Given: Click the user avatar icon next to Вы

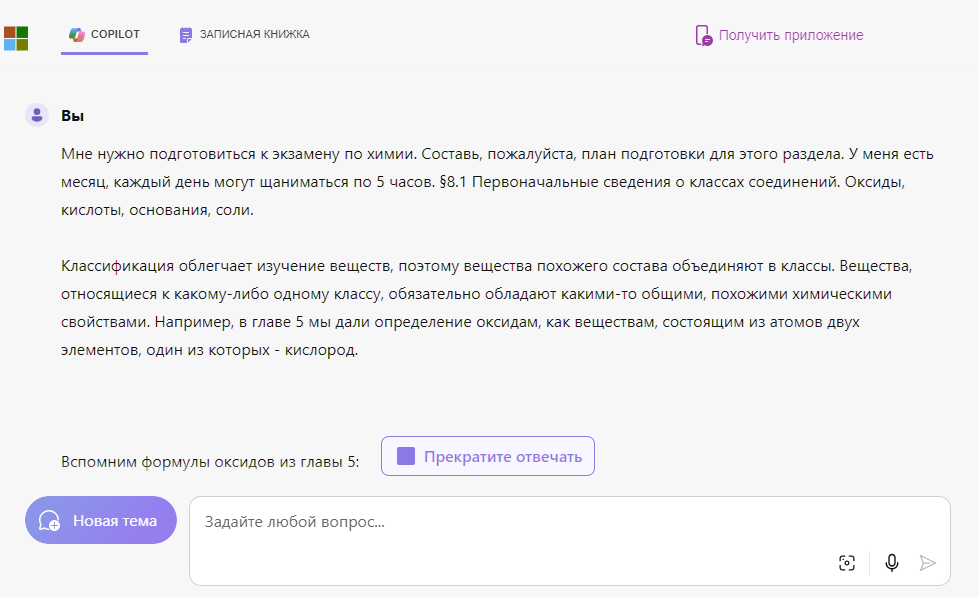Looking at the screenshot, I should point(37,115).
